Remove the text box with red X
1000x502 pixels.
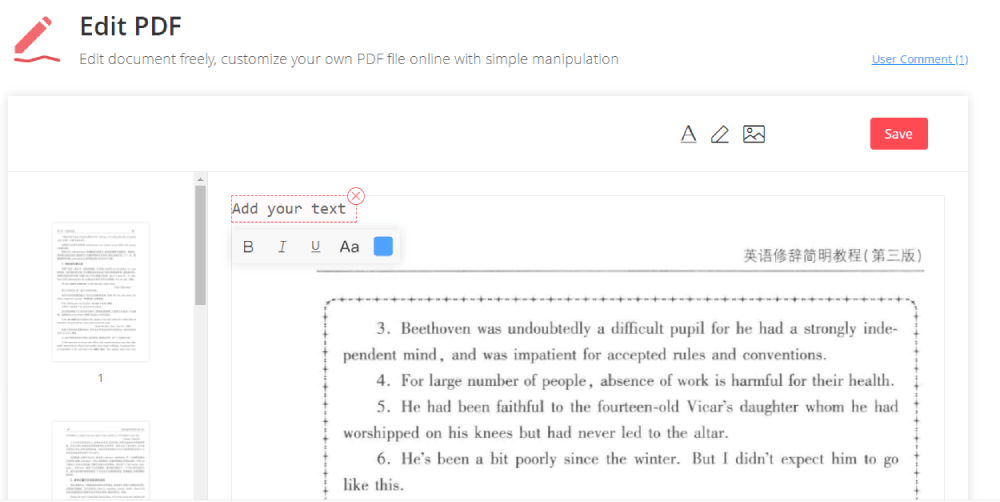coord(356,196)
